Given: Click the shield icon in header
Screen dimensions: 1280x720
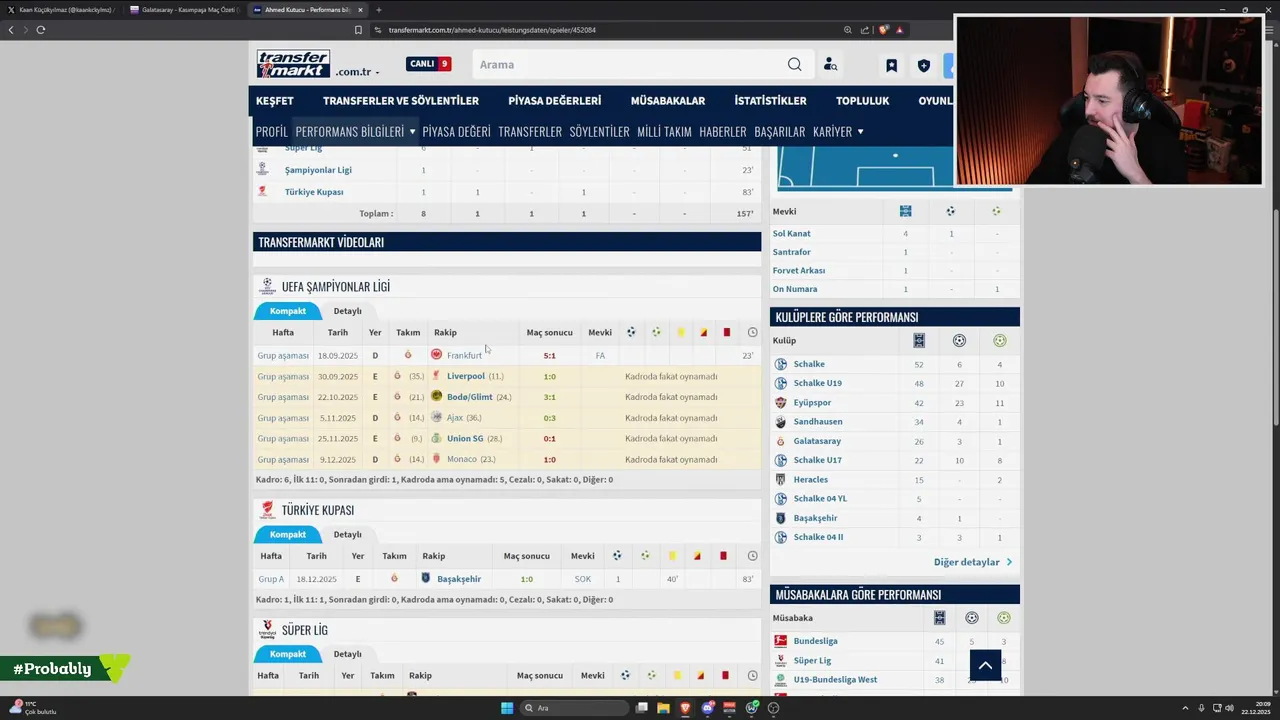Looking at the screenshot, I should (x=923, y=66).
